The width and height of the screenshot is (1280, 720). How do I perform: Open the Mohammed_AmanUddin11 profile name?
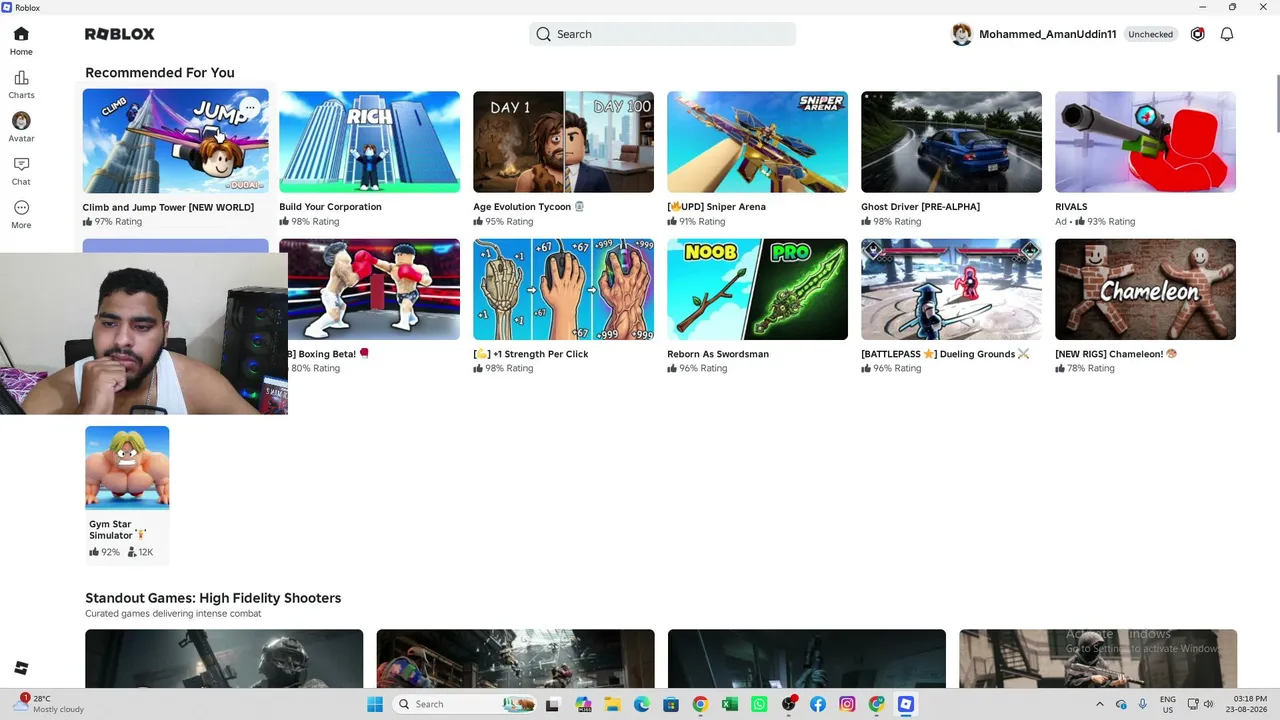[1047, 34]
